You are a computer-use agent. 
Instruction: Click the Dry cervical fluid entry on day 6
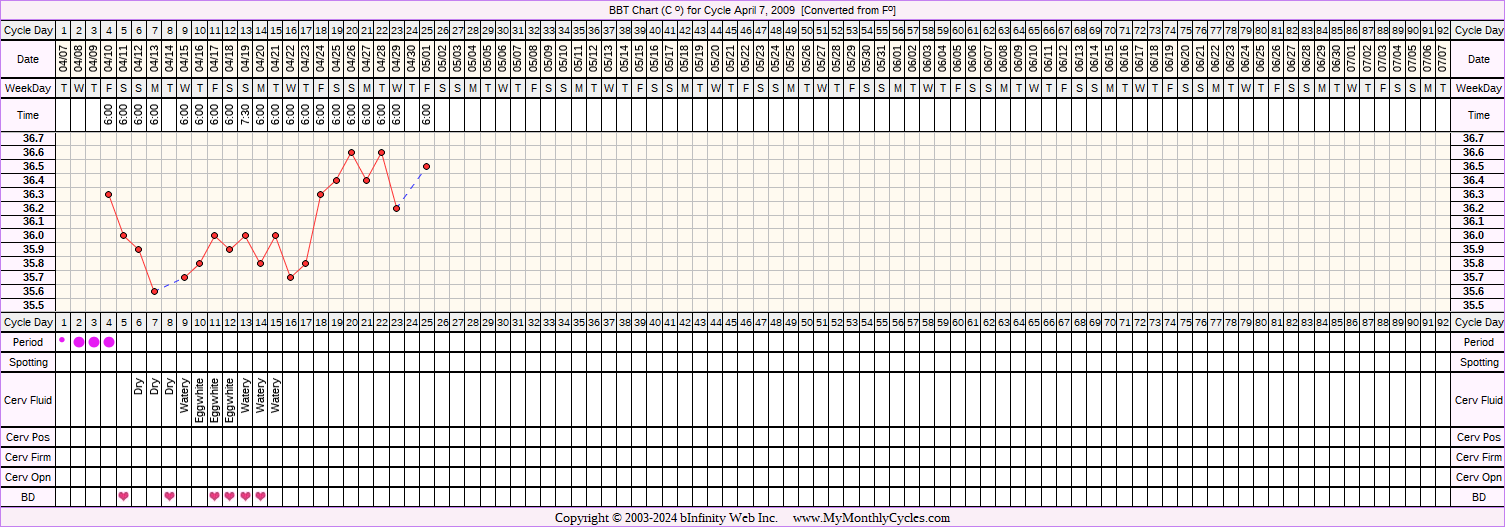139,385
